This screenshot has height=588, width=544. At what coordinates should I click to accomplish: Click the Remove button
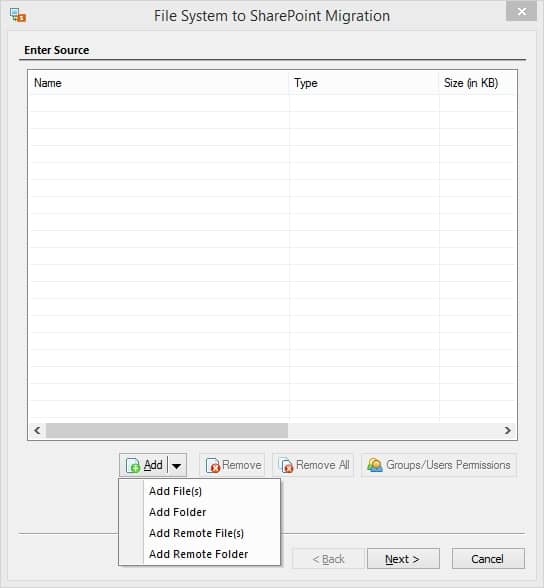(232, 465)
